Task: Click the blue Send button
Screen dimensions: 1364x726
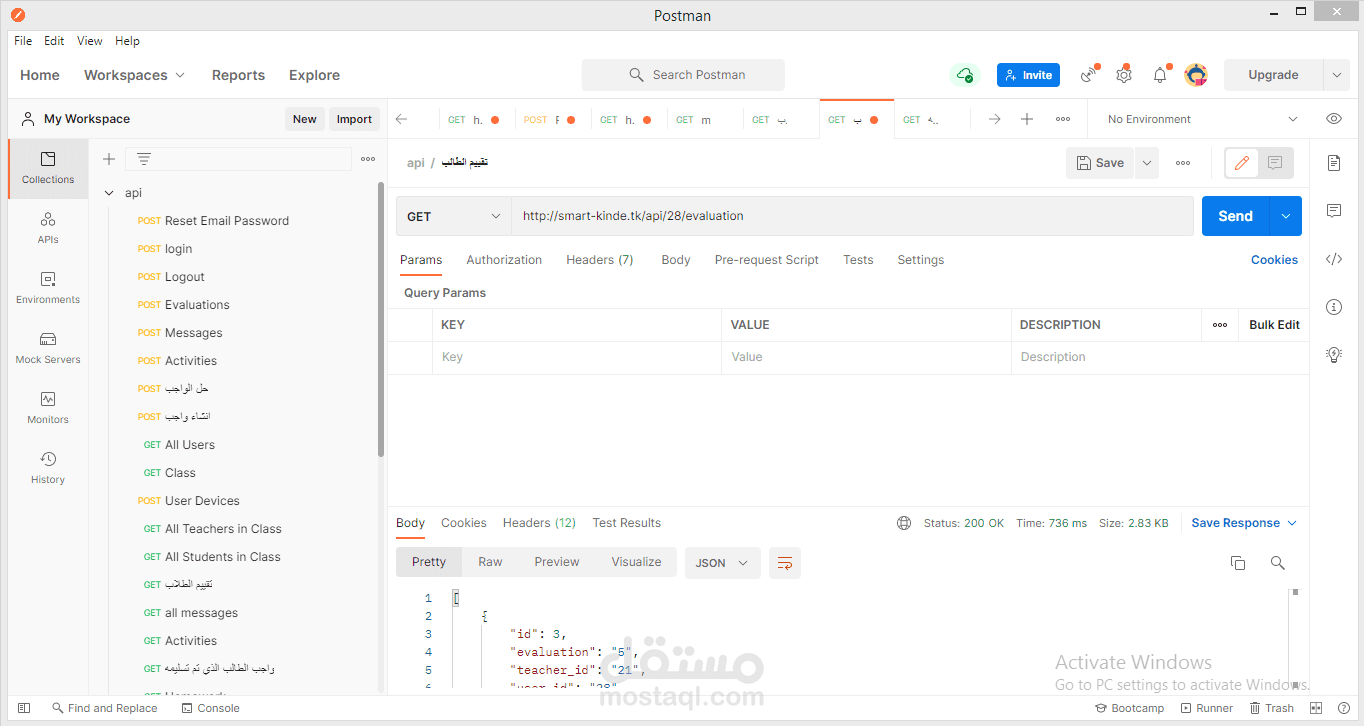Action: 1235,216
